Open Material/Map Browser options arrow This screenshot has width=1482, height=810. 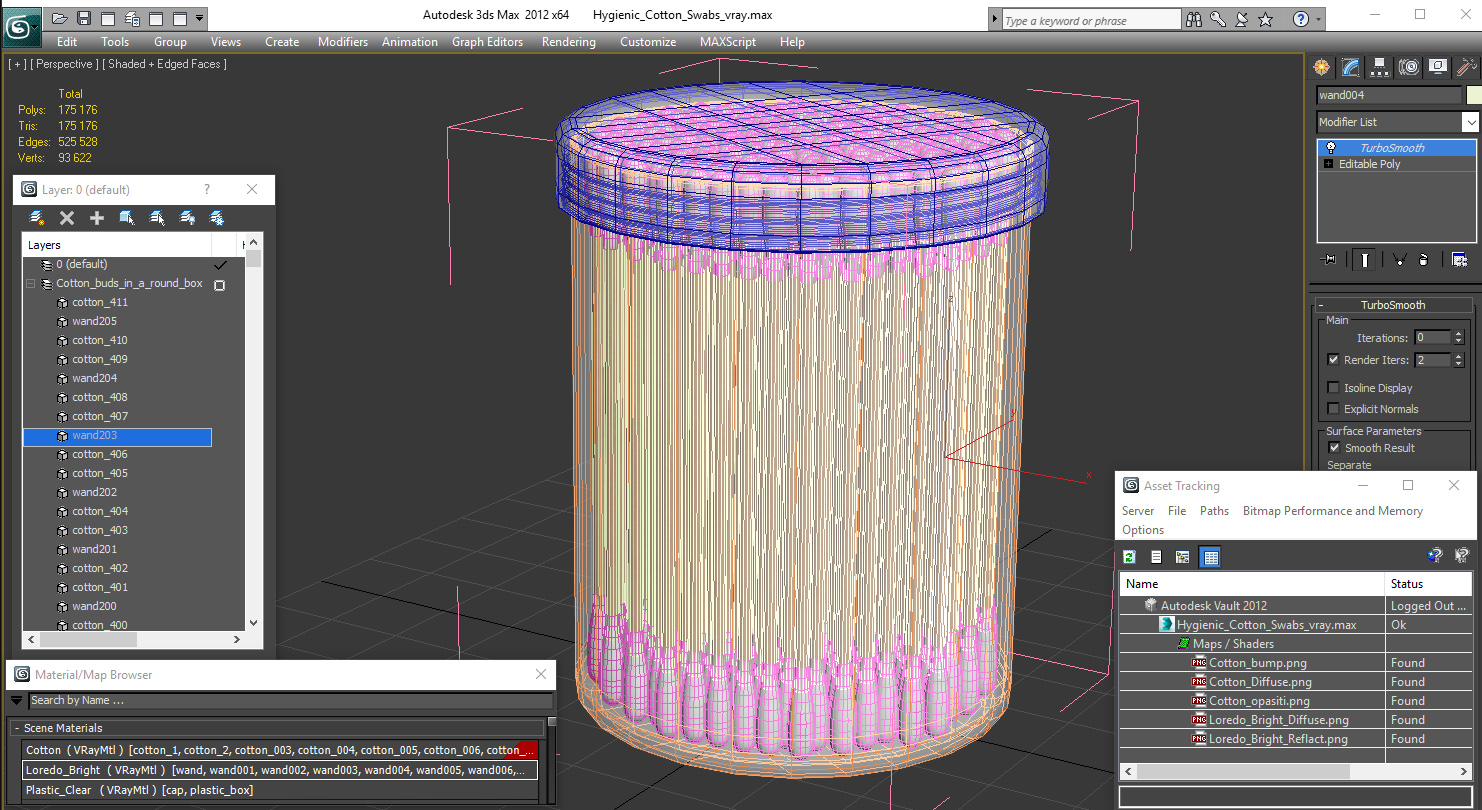(x=17, y=701)
